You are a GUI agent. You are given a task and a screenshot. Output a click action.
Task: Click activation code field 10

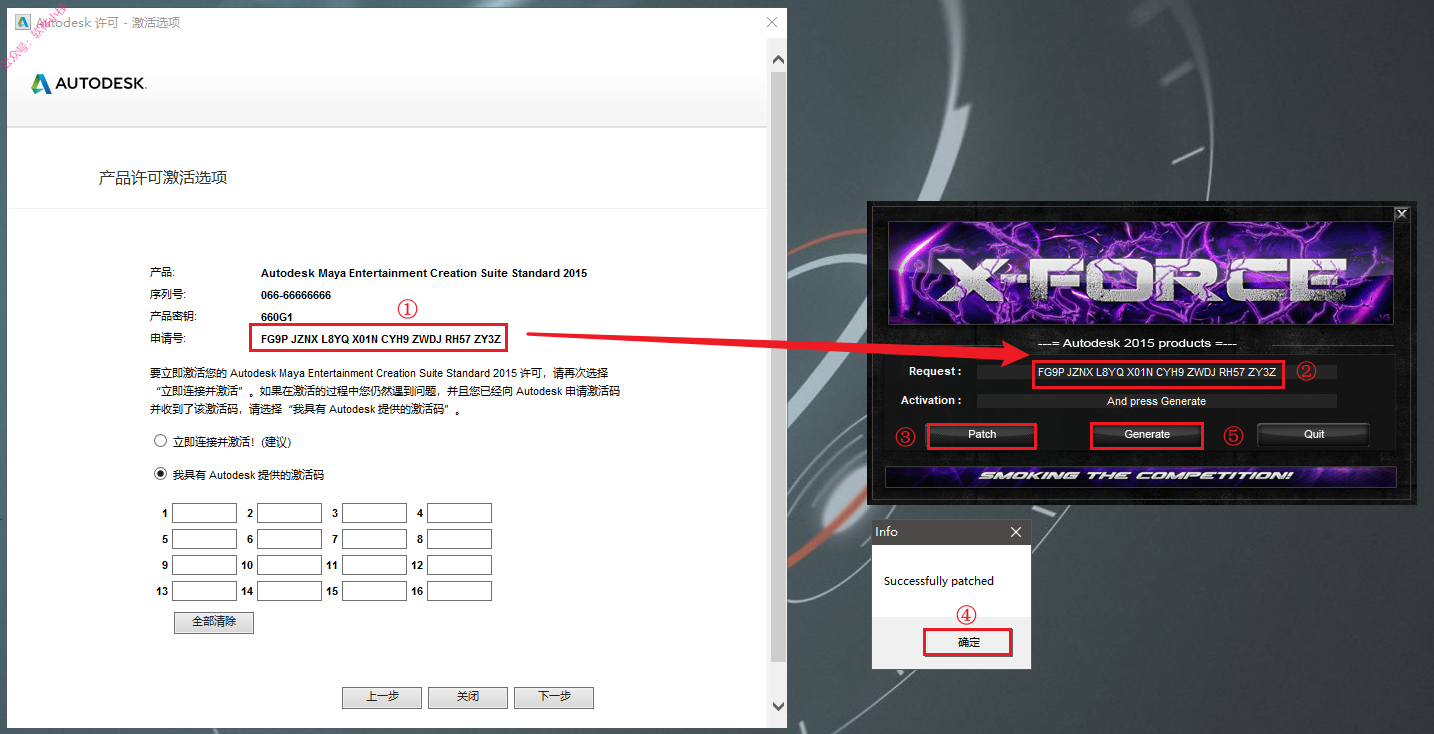289,565
